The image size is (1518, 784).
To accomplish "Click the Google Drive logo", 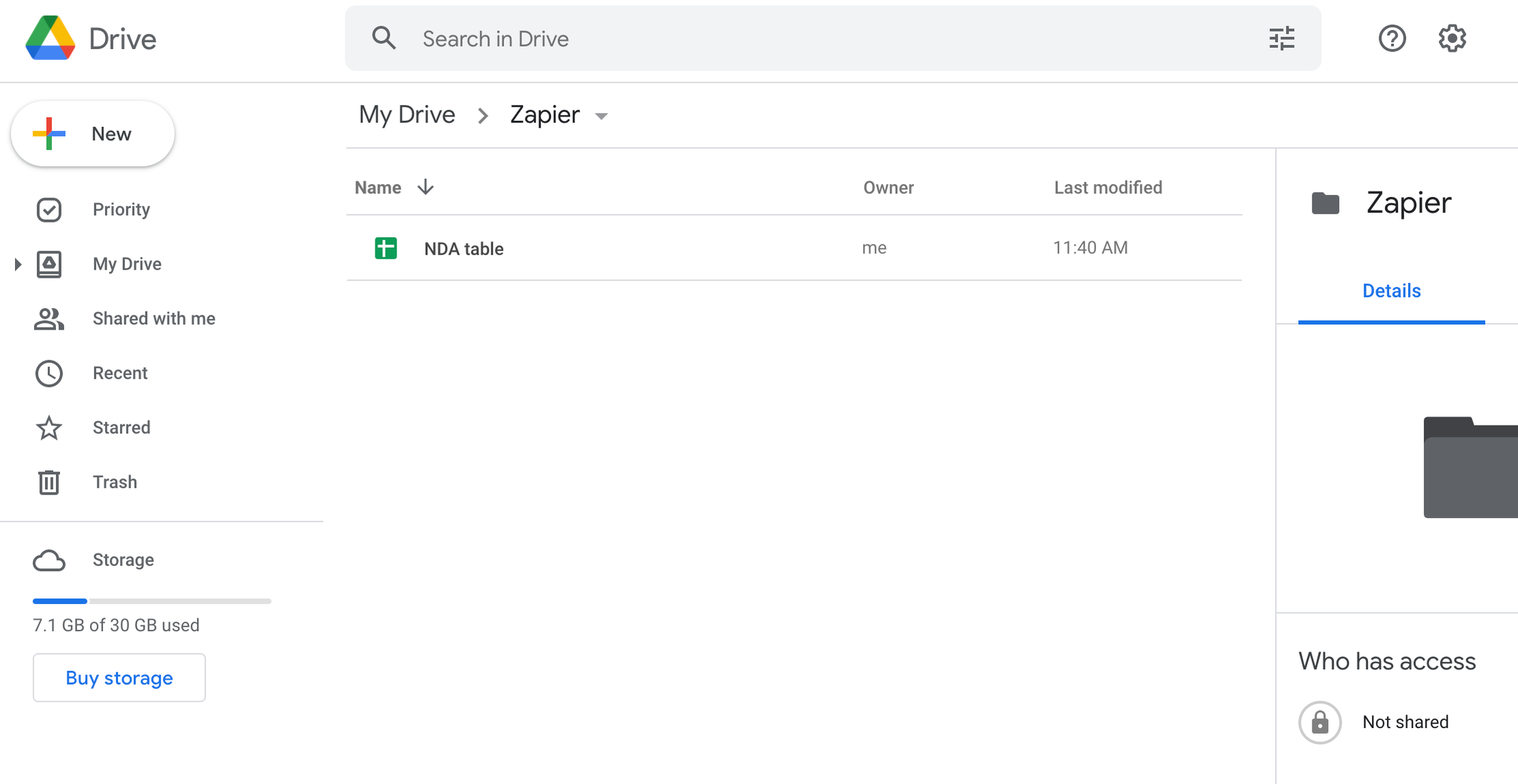I will [x=50, y=39].
